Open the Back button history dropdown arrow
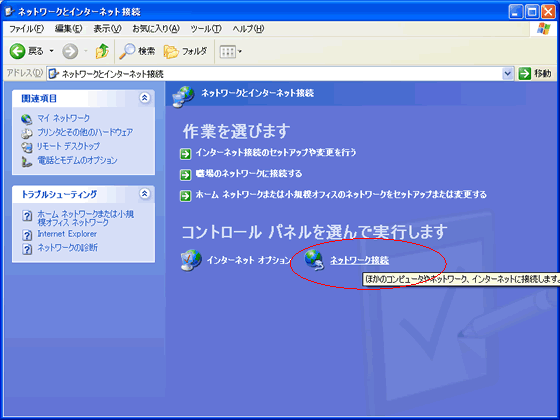The height and width of the screenshot is (420, 560). point(51,51)
